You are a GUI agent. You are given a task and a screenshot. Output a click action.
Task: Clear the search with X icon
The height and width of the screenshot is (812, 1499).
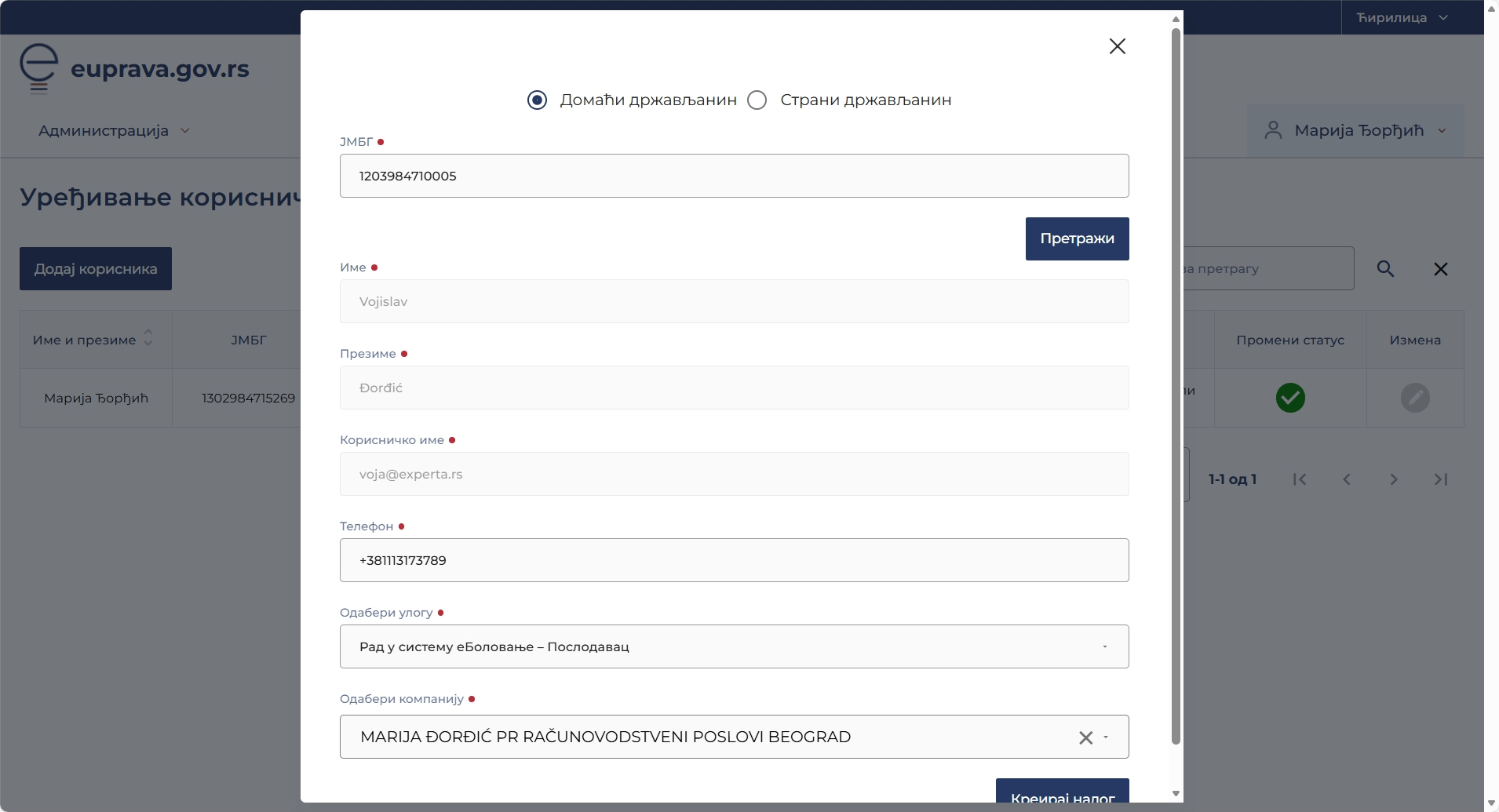coord(1440,269)
